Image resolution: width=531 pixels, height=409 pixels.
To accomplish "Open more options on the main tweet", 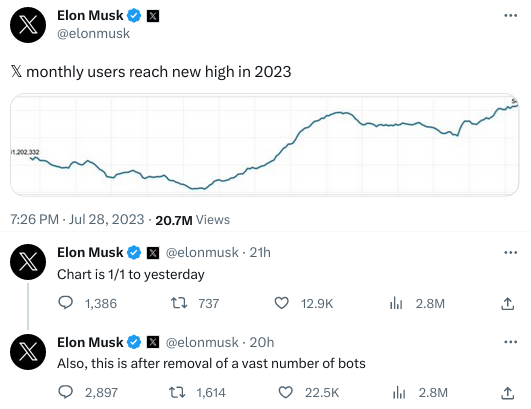I will click(x=510, y=15).
